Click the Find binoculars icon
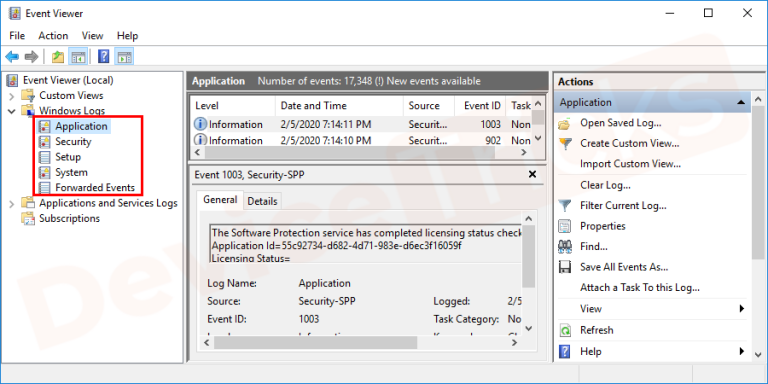768x384 pixels. tap(565, 247)
